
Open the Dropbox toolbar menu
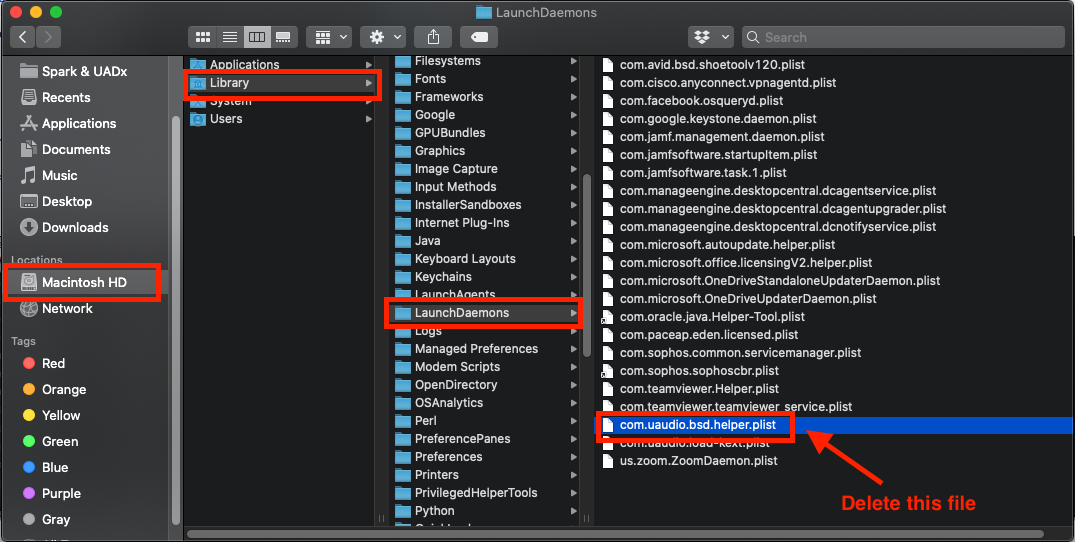(711, 37)
